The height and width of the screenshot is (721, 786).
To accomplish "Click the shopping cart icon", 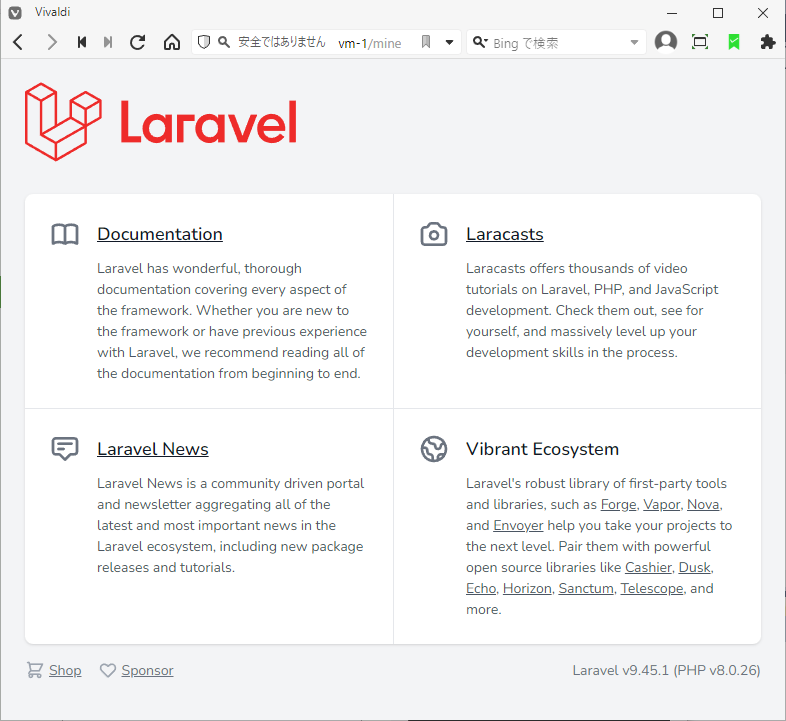I will (35, 670).
